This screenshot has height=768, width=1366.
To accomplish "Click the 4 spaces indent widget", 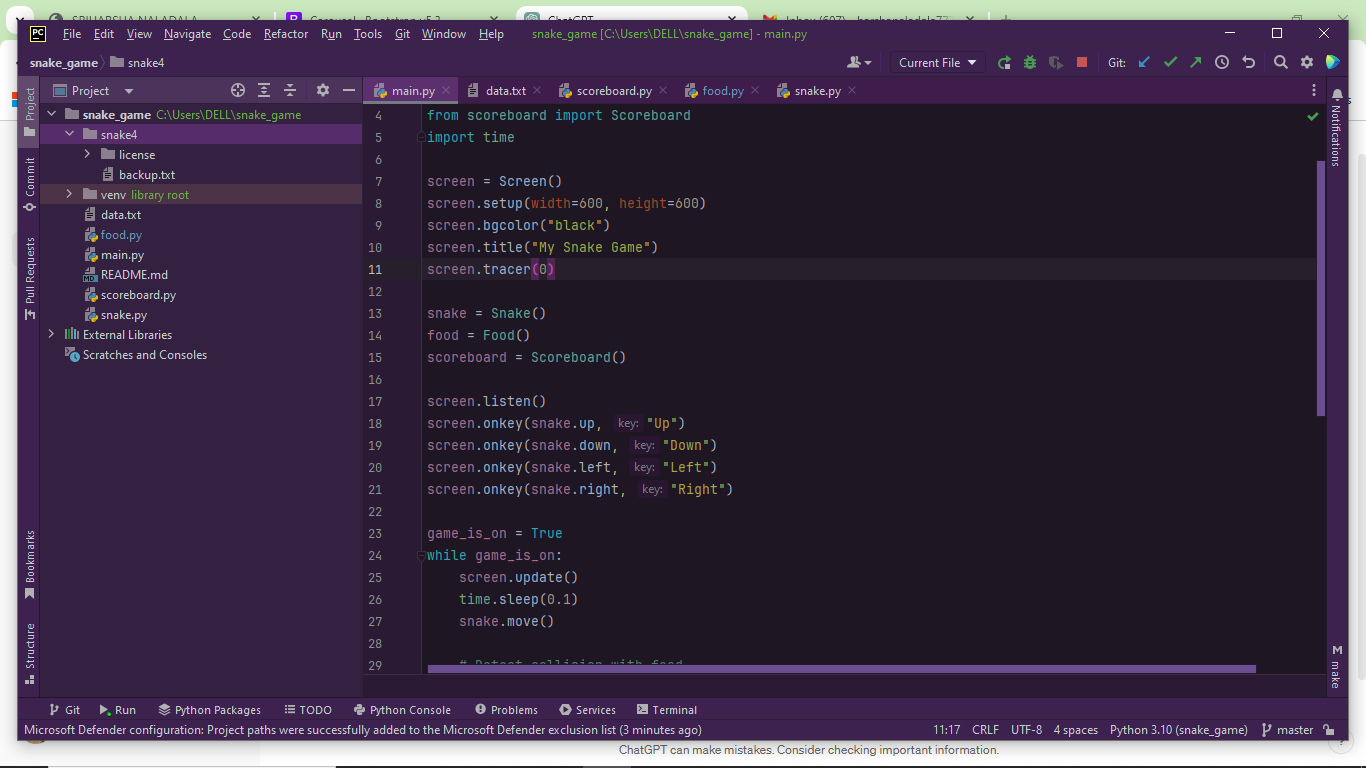I will pos(1075,730).
